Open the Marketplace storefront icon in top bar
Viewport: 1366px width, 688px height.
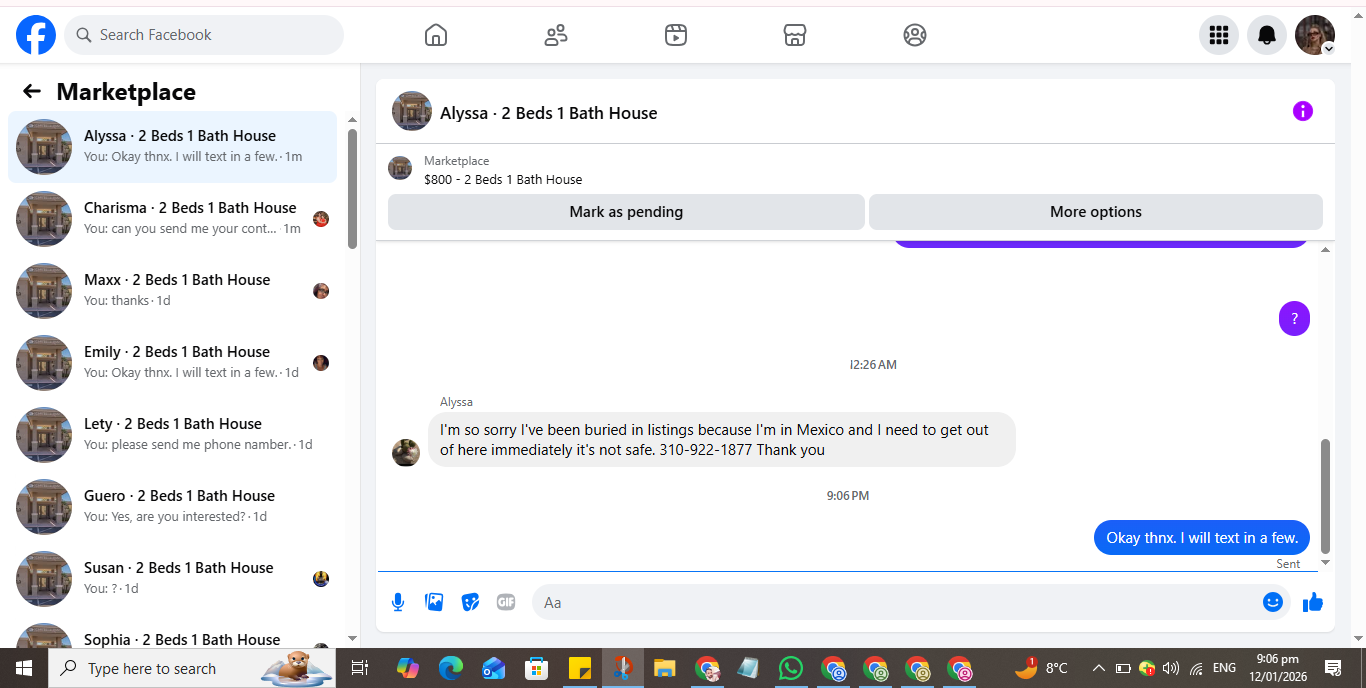pos(795,35)
